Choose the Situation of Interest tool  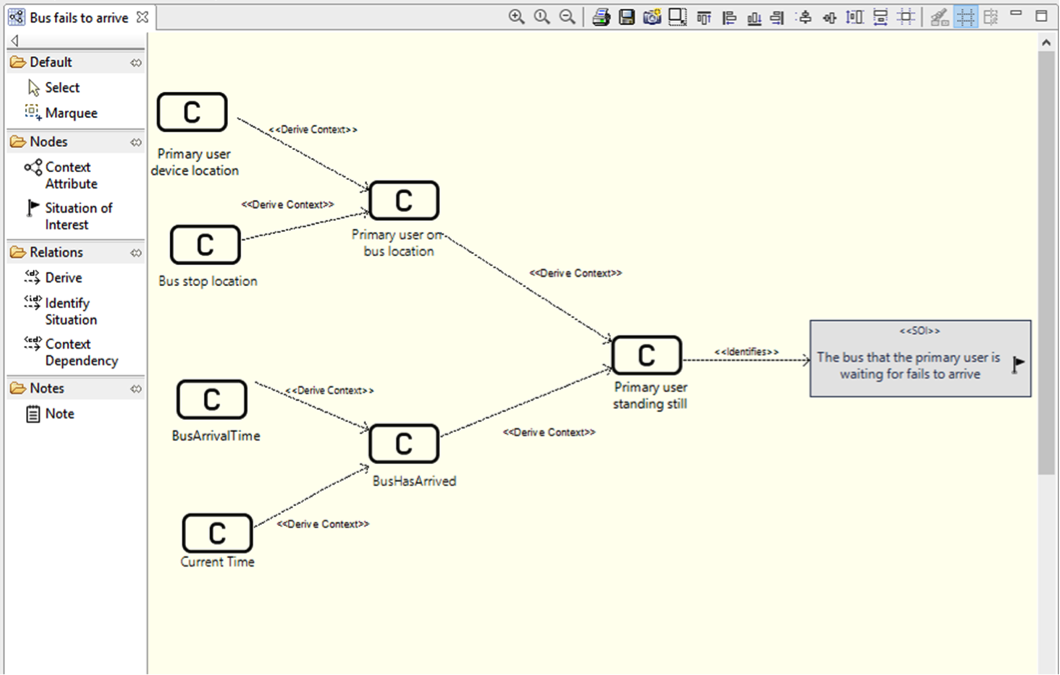(x=77, y=216)
